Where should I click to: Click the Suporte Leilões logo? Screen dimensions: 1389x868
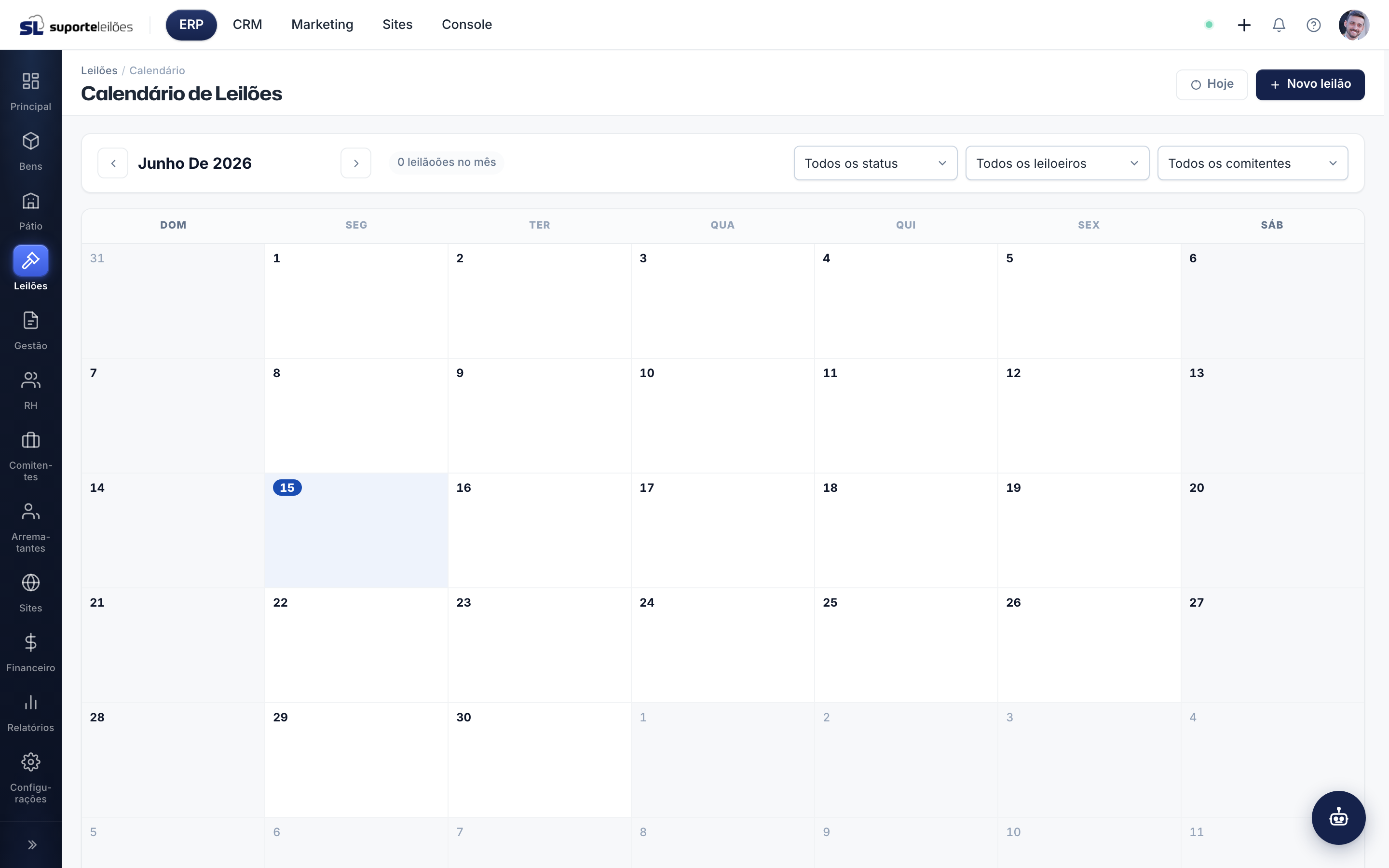pos(76,25)
